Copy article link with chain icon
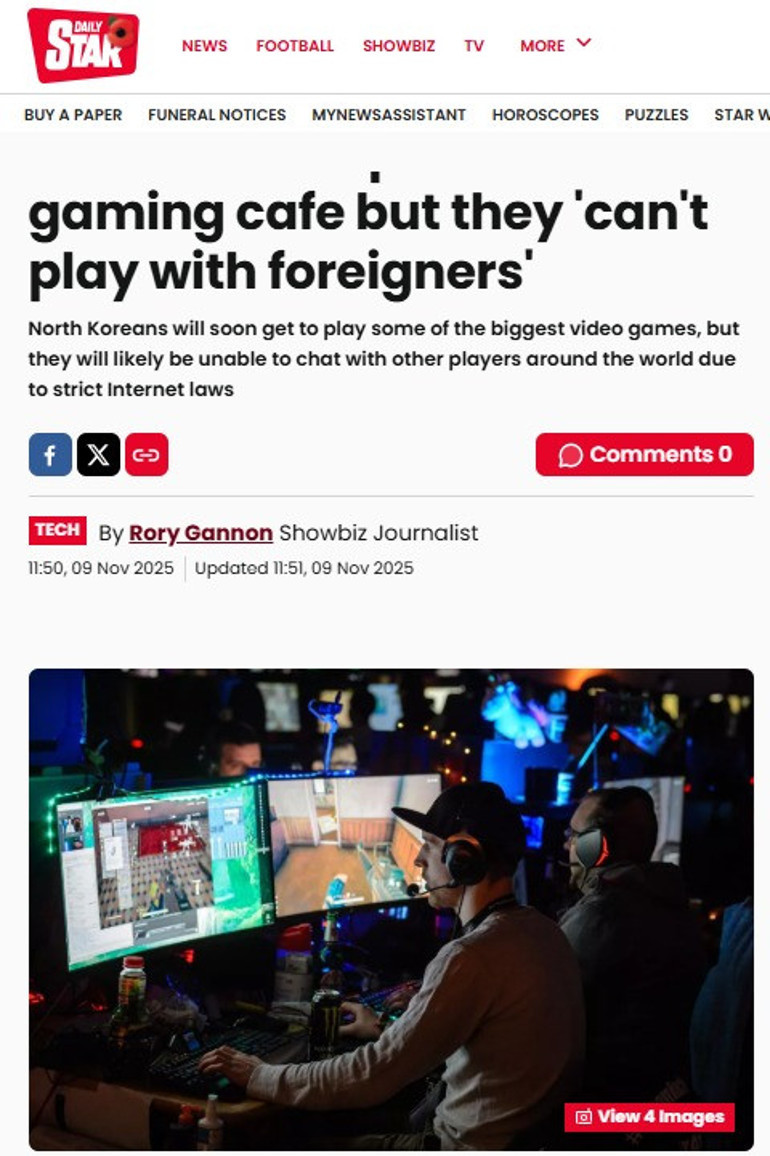 pos(146,455)
